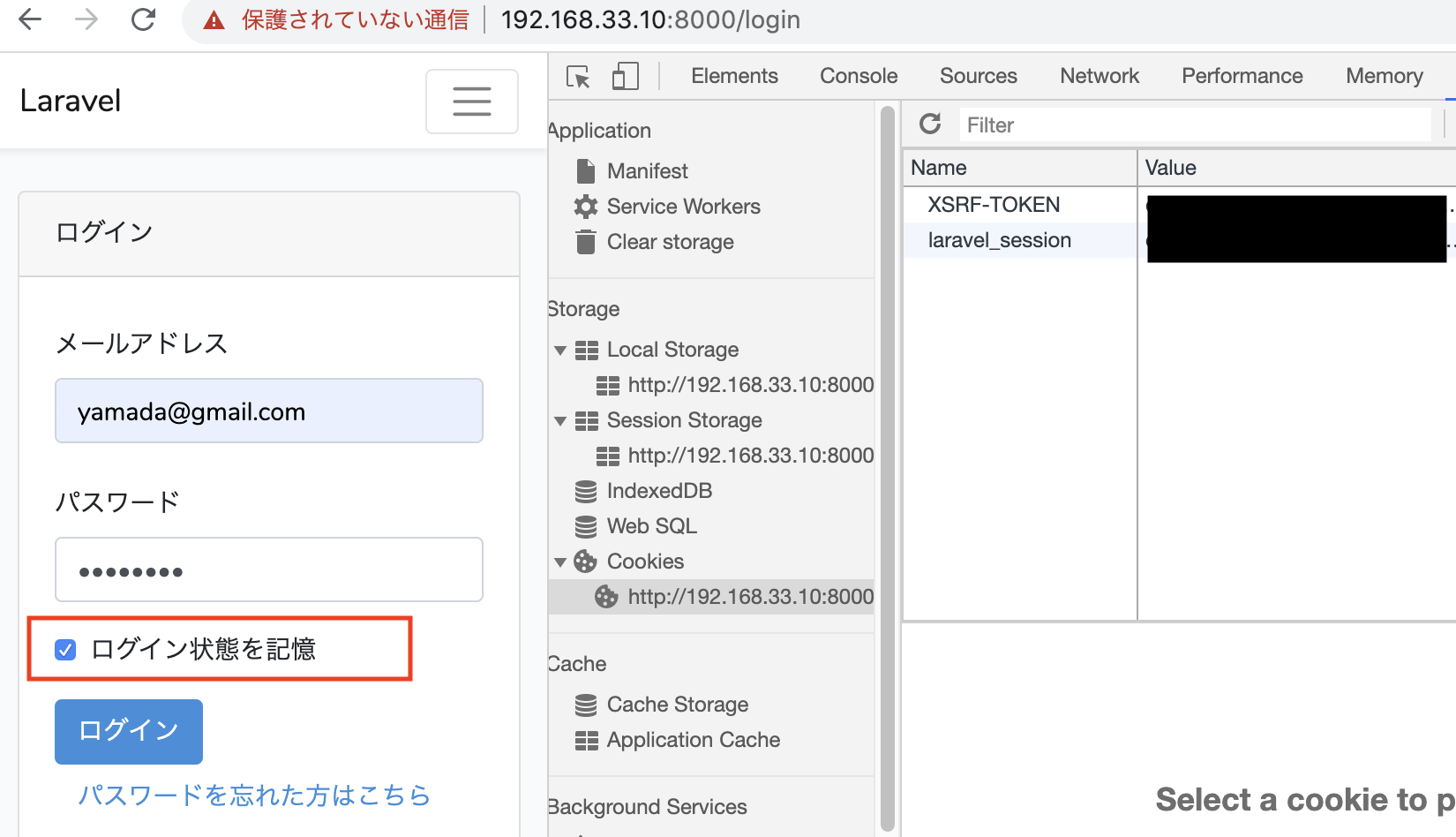Toggle the device toolbar icon
Viewport: 1456px width, 837px height.
click(x=626, y=77)
